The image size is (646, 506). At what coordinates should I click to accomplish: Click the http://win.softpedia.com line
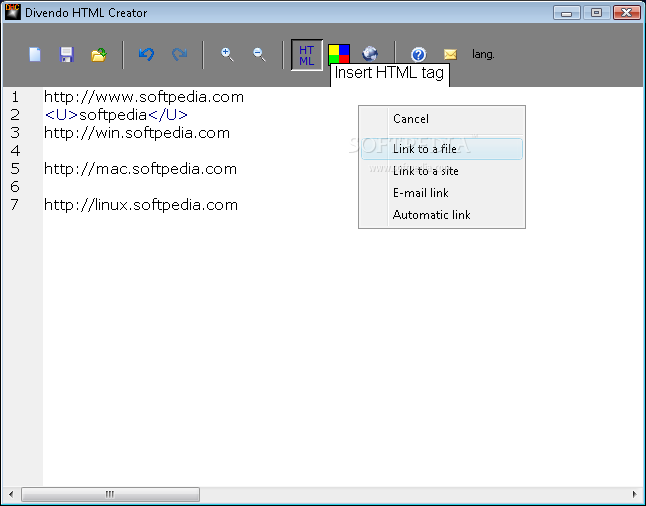coord(137,133)
